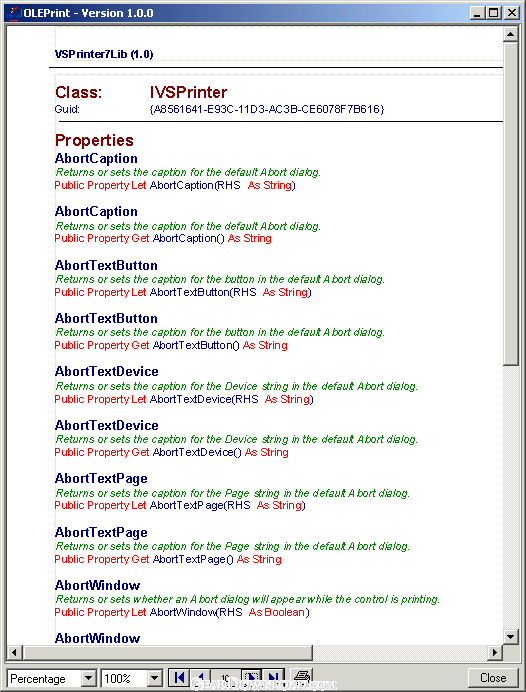Click the vertical scrollbar up arrow

[511, 34]
